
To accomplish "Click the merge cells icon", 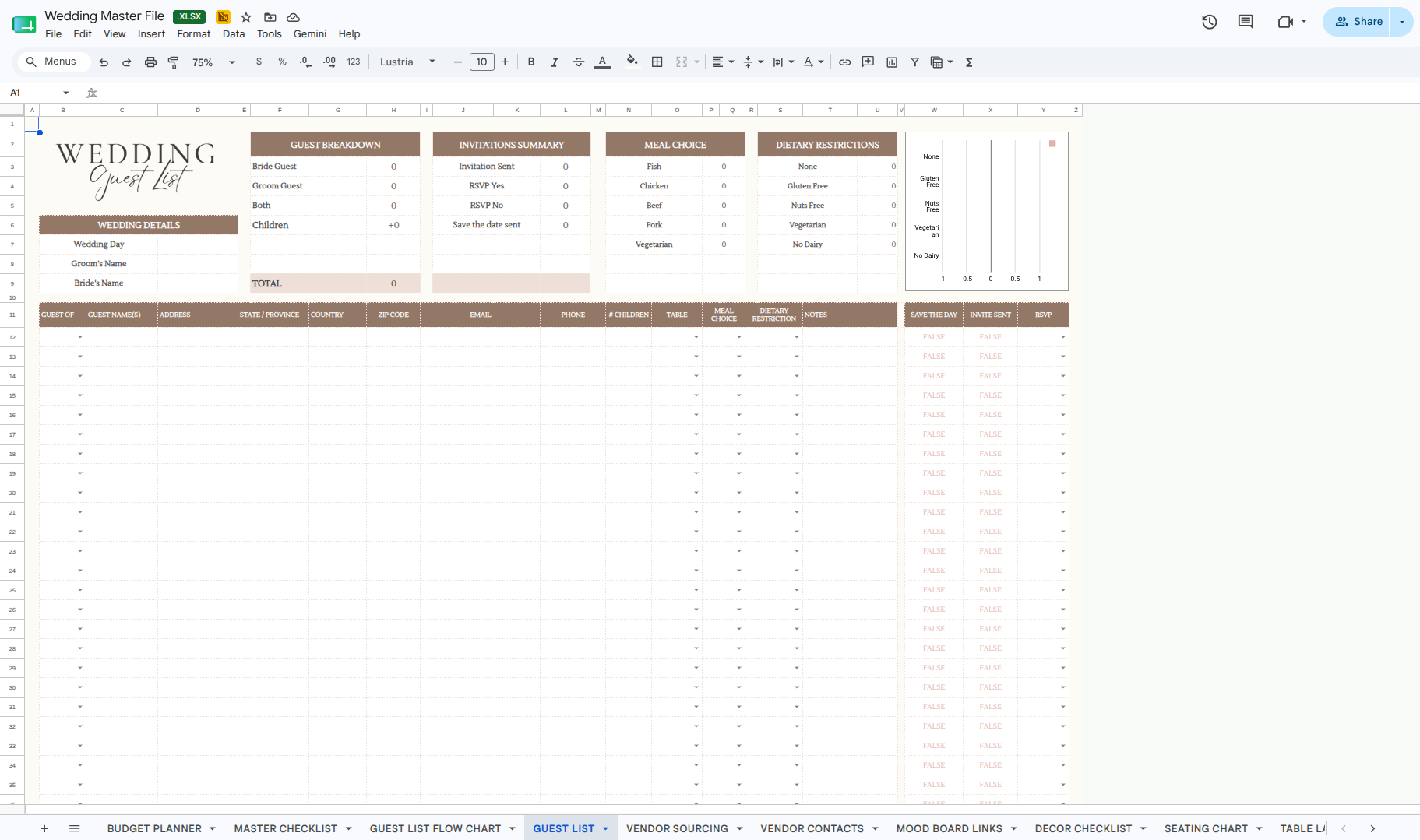I will pos(682,62).
